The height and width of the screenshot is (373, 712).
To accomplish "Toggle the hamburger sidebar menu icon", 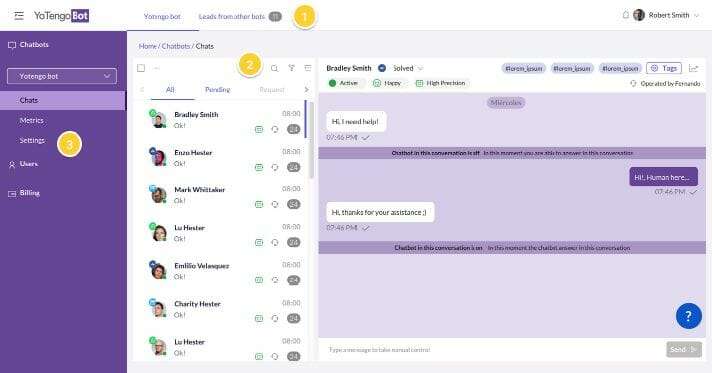I will tap(19, 16).
